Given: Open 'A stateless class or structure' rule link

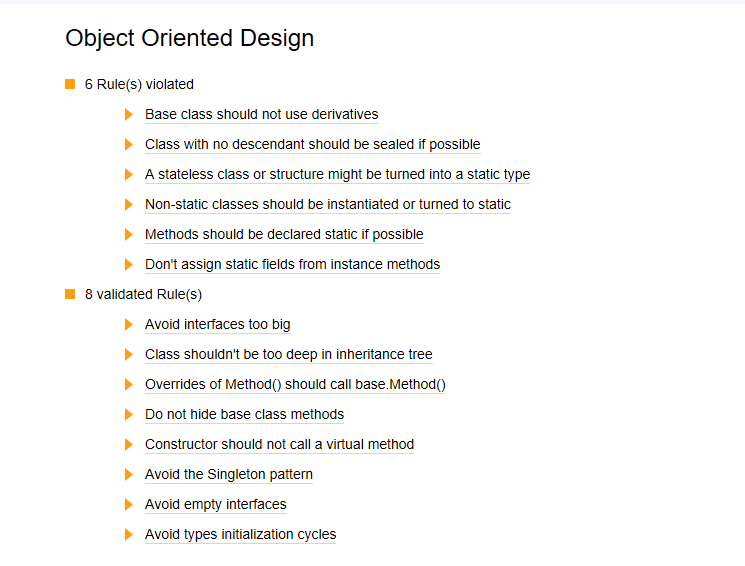Looking at the screenshot, I should [337, 174].
